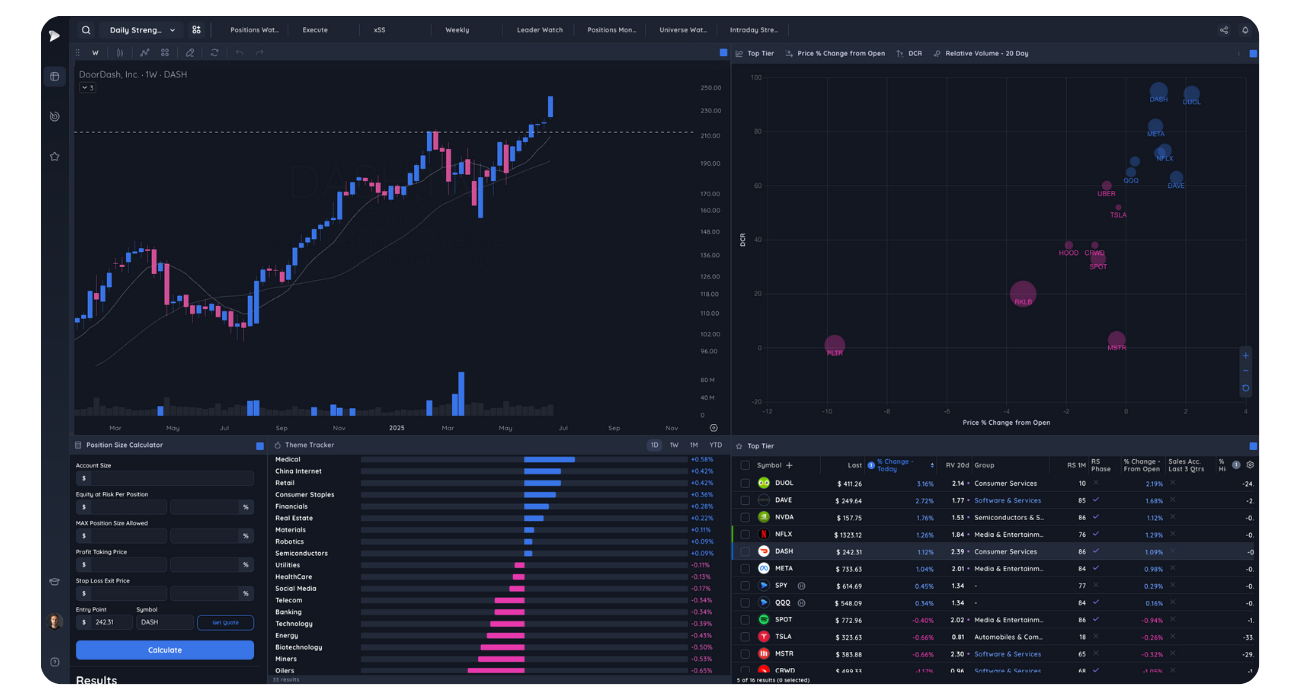
Task: Open the Software & Services link in MSTR row
Action: pos(1008,654)
